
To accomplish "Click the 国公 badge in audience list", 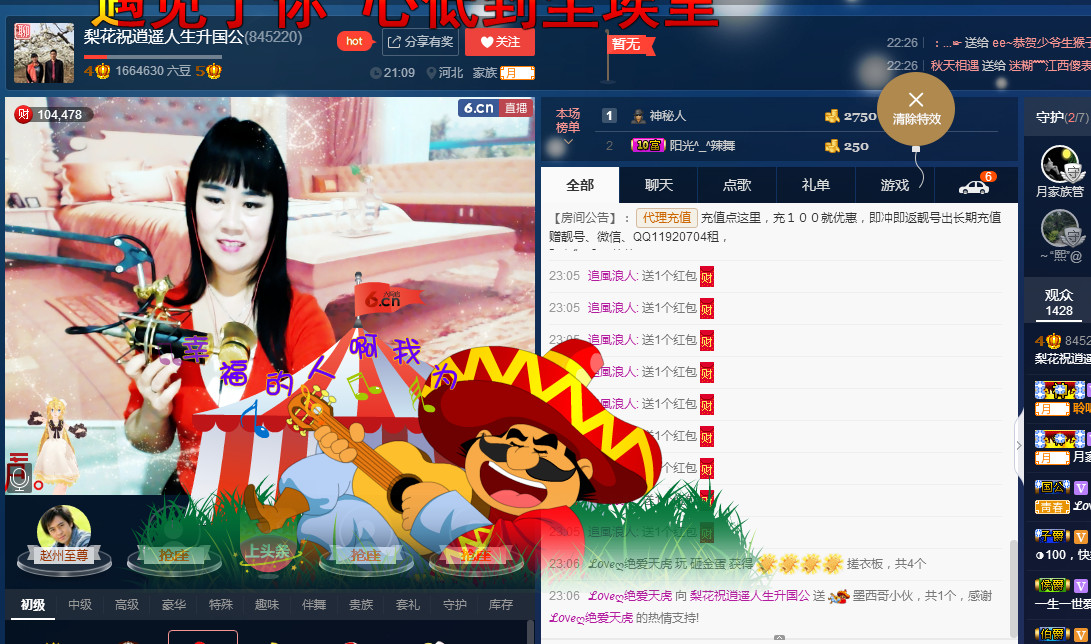I will (1052, 487).
